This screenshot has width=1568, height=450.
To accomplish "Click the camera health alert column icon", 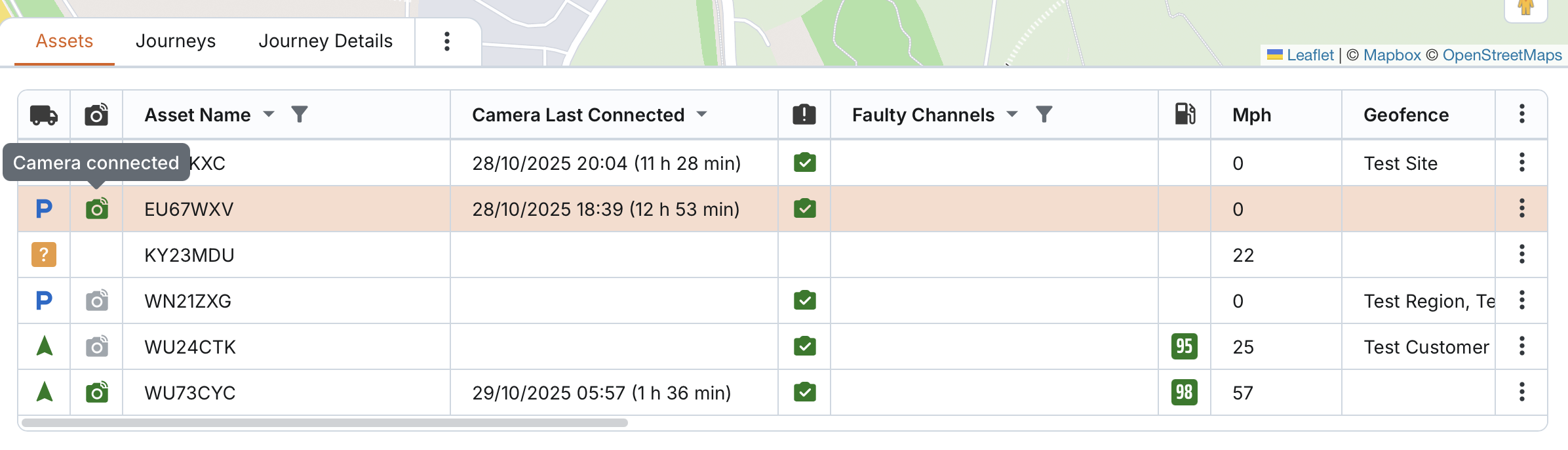I will [x=804, y=115].
